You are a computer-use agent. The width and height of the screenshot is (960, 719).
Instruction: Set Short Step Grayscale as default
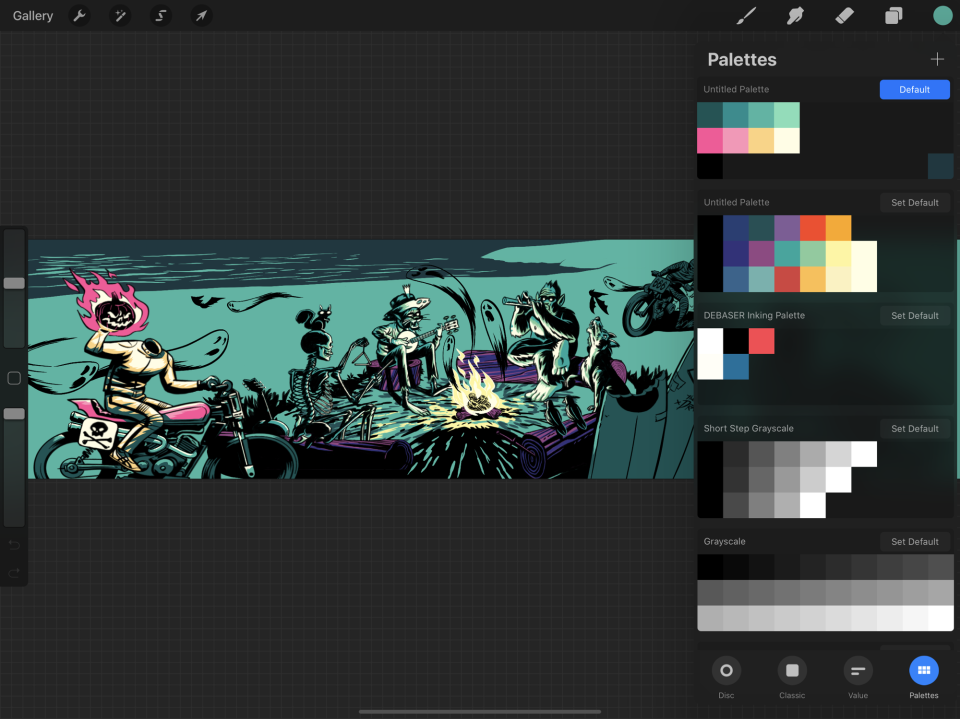tap(915, 429)
